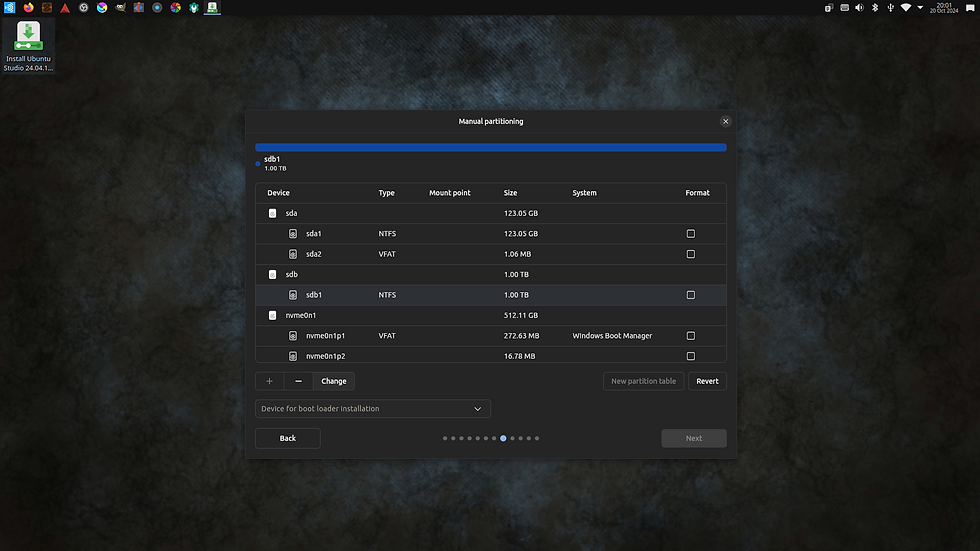Image resolution: width=980 pixels, height=551 pixels.
Task: Click the Next button
Action: pos(694,439)
